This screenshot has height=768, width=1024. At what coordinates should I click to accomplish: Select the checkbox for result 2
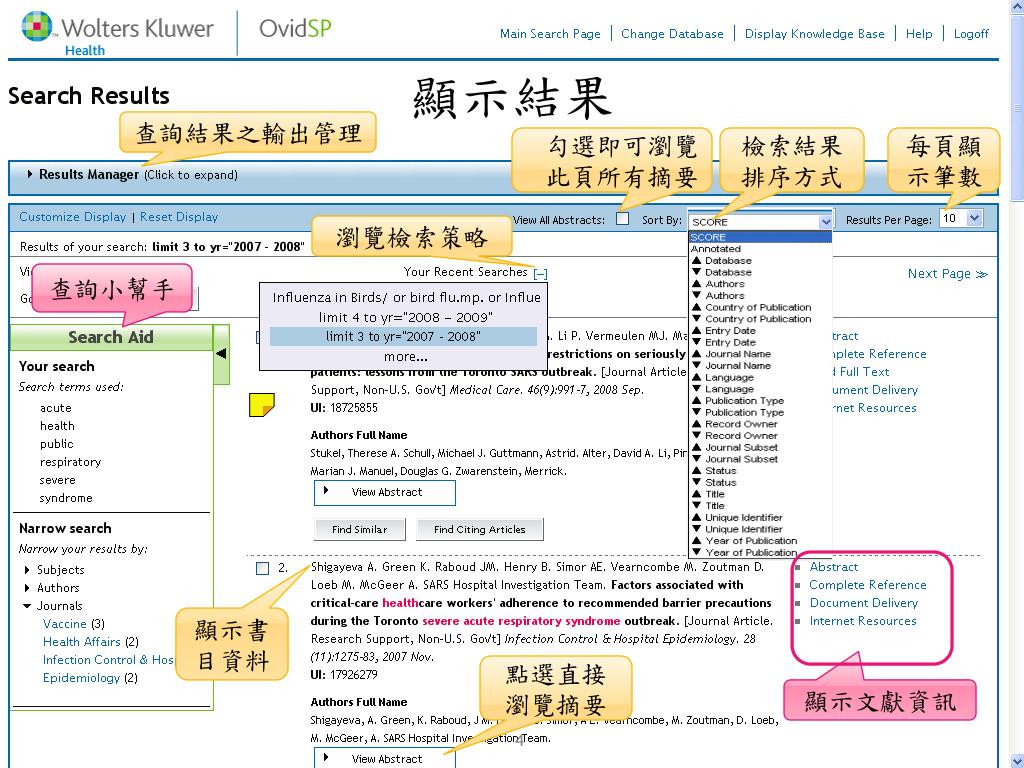263,568
